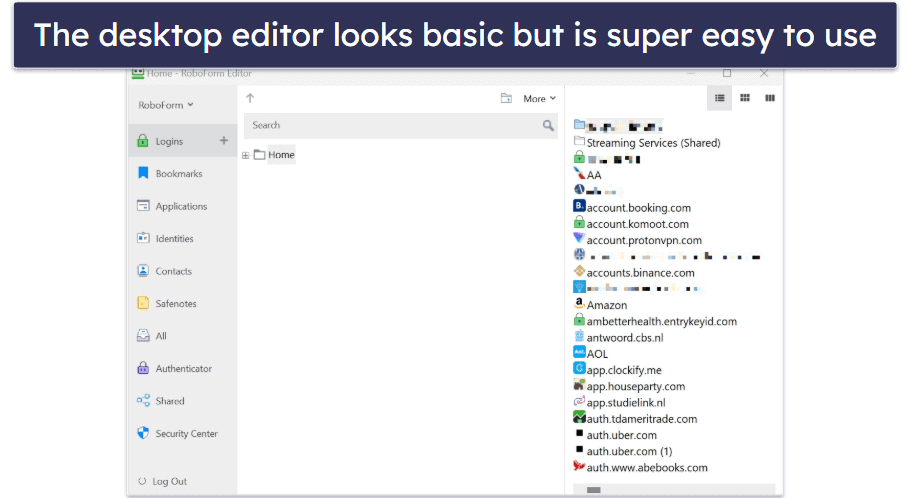Click the plus icon next to Logins
907x498 pixels.
pyautogui.click(x=224, y=141)
